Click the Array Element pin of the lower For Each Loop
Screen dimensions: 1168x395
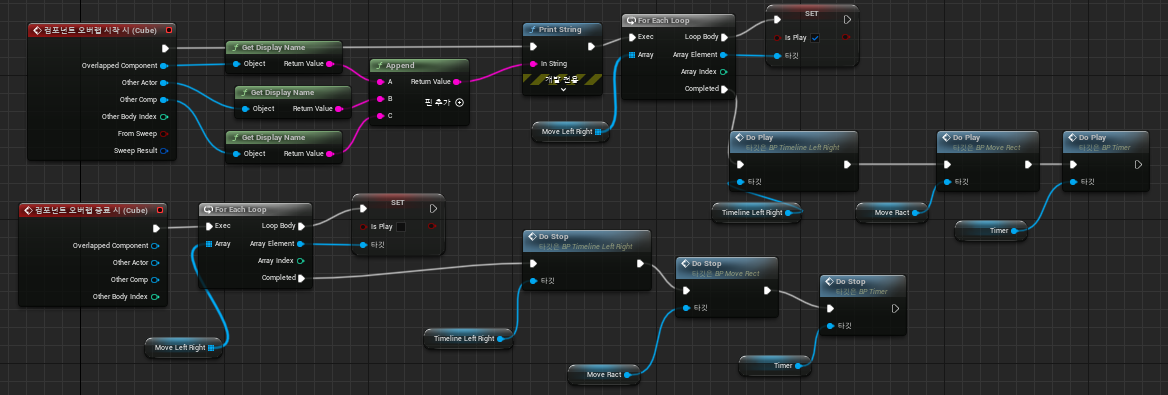coord(300,244)
